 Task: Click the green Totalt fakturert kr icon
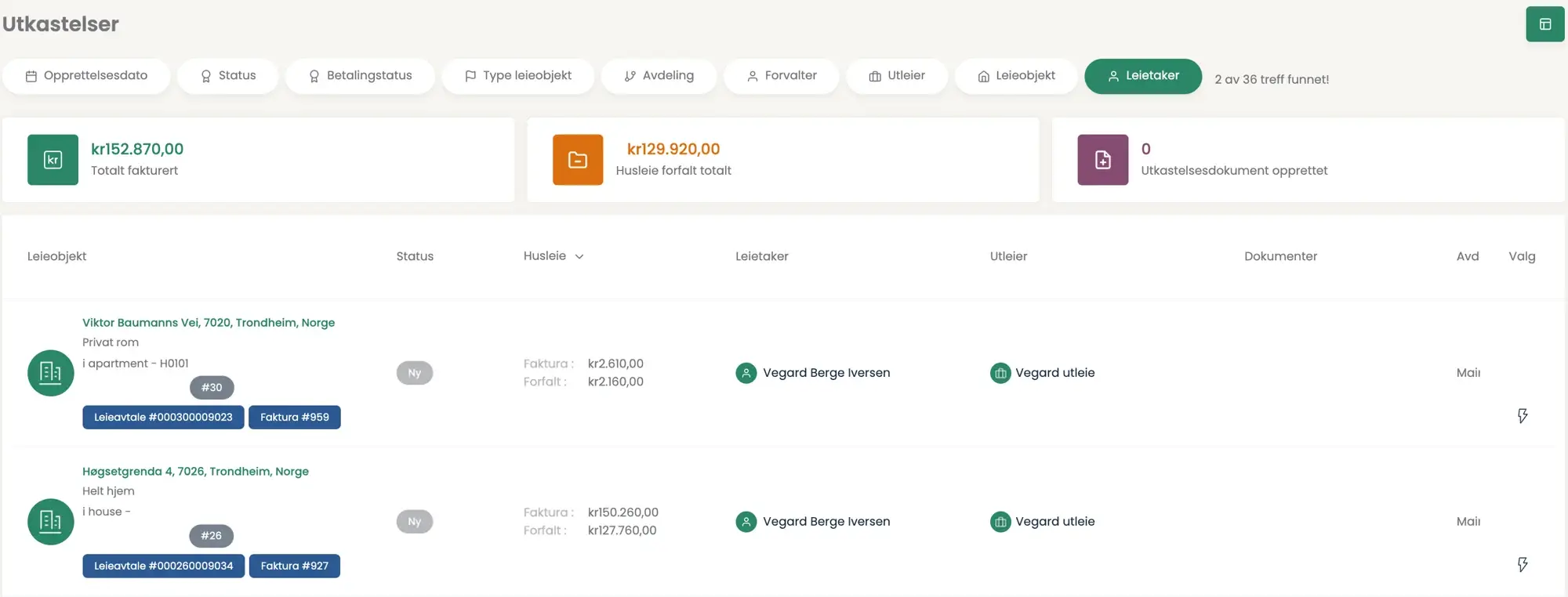(x=53, y=160)
